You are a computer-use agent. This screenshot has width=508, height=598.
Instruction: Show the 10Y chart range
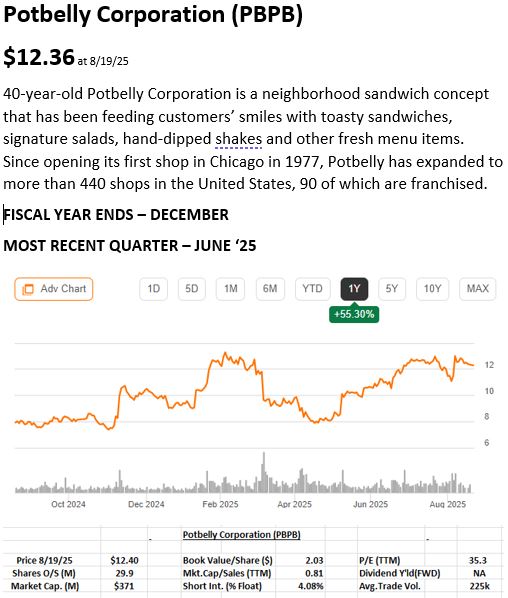click(432, 289)
